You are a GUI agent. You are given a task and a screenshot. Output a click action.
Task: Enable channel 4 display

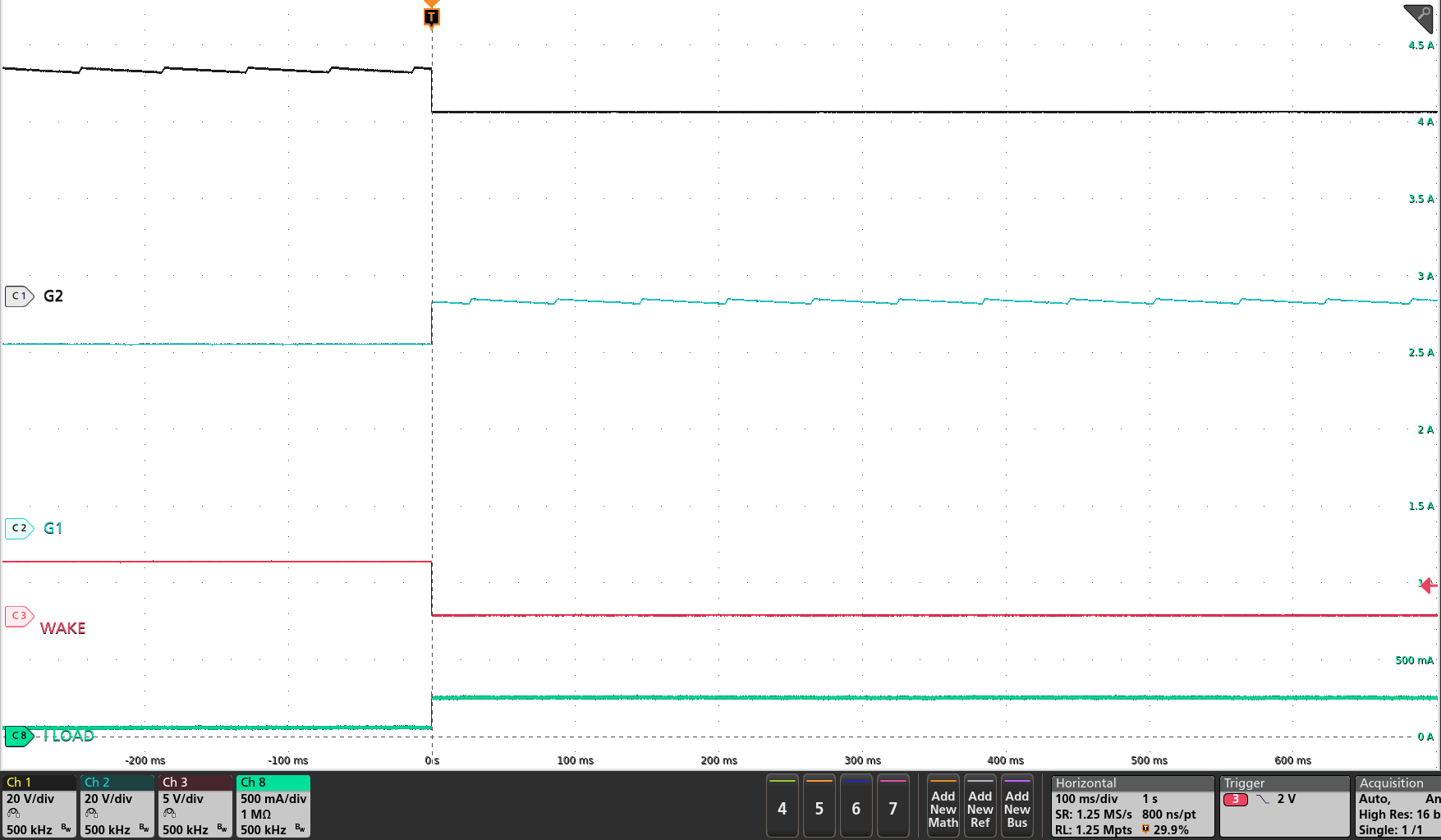[782, 808]
